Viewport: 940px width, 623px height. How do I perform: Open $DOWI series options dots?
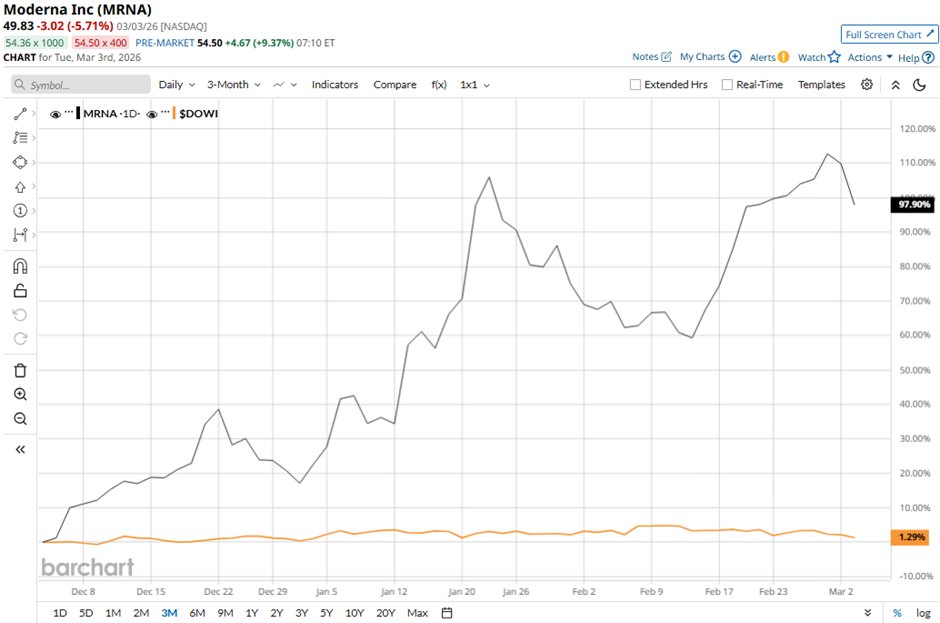coord(165,112)
